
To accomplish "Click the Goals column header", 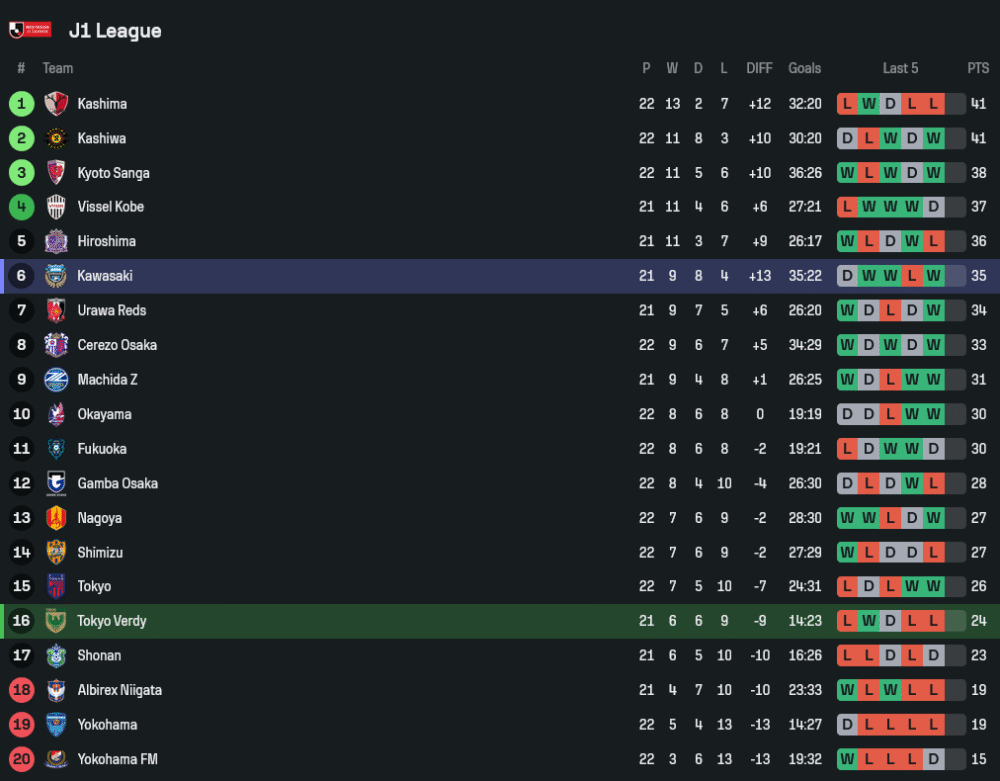I will click(x=804, y=68).
